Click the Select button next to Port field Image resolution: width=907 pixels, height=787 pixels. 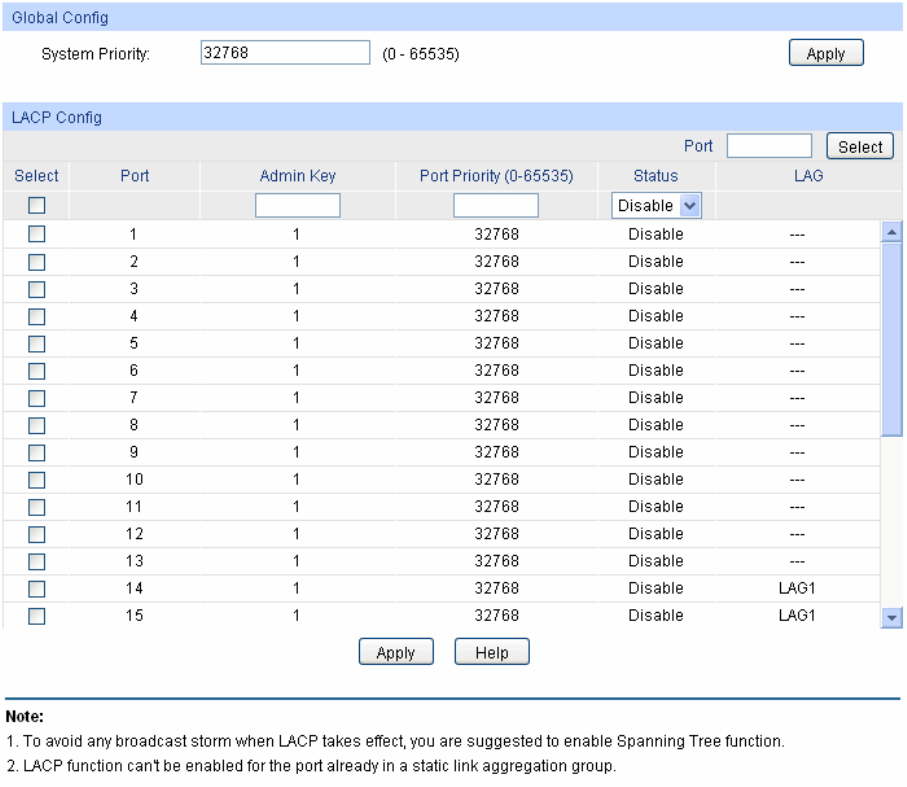pyautogui.click(x=859, y=147)
